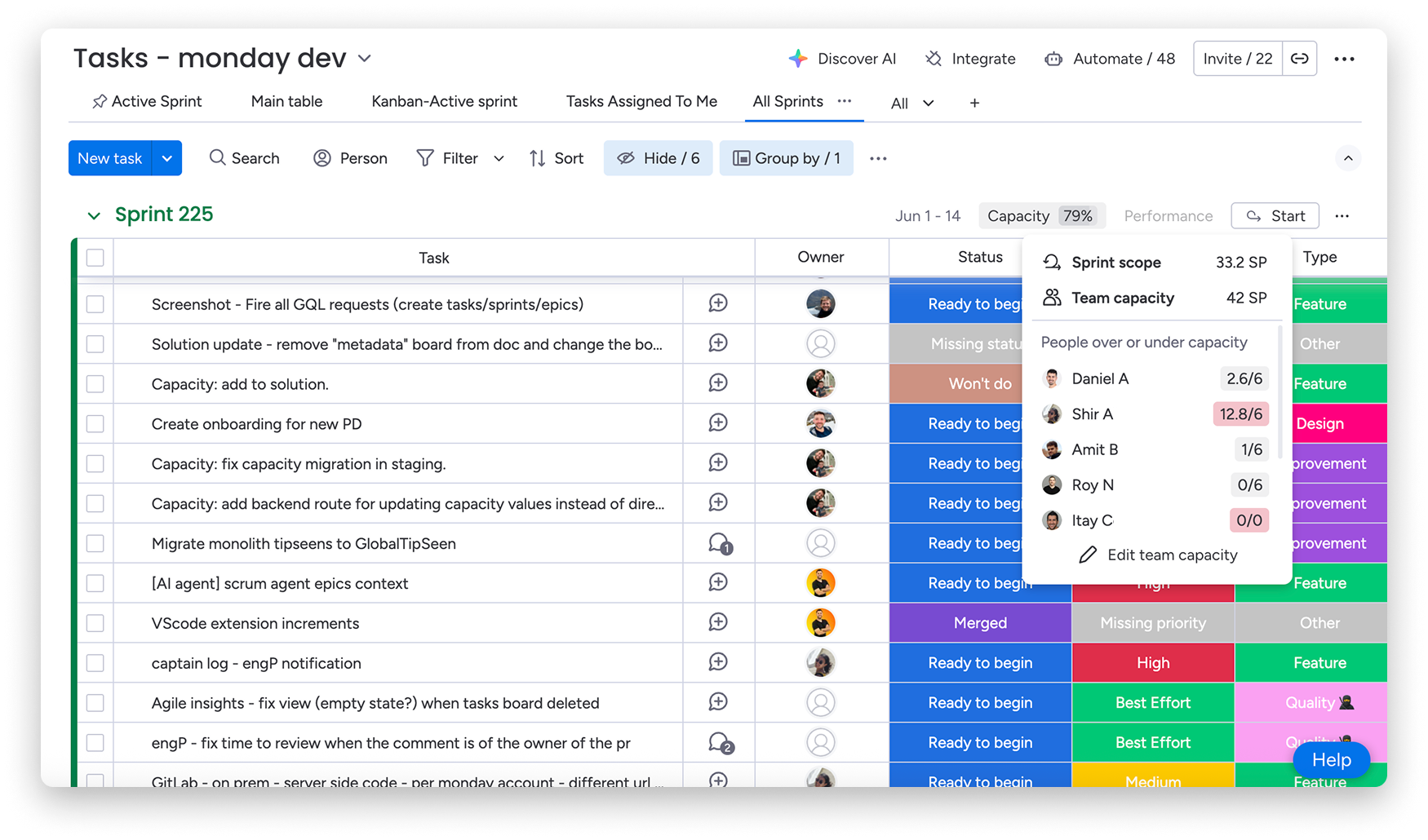Select all tasks with header checkbox

95,258
